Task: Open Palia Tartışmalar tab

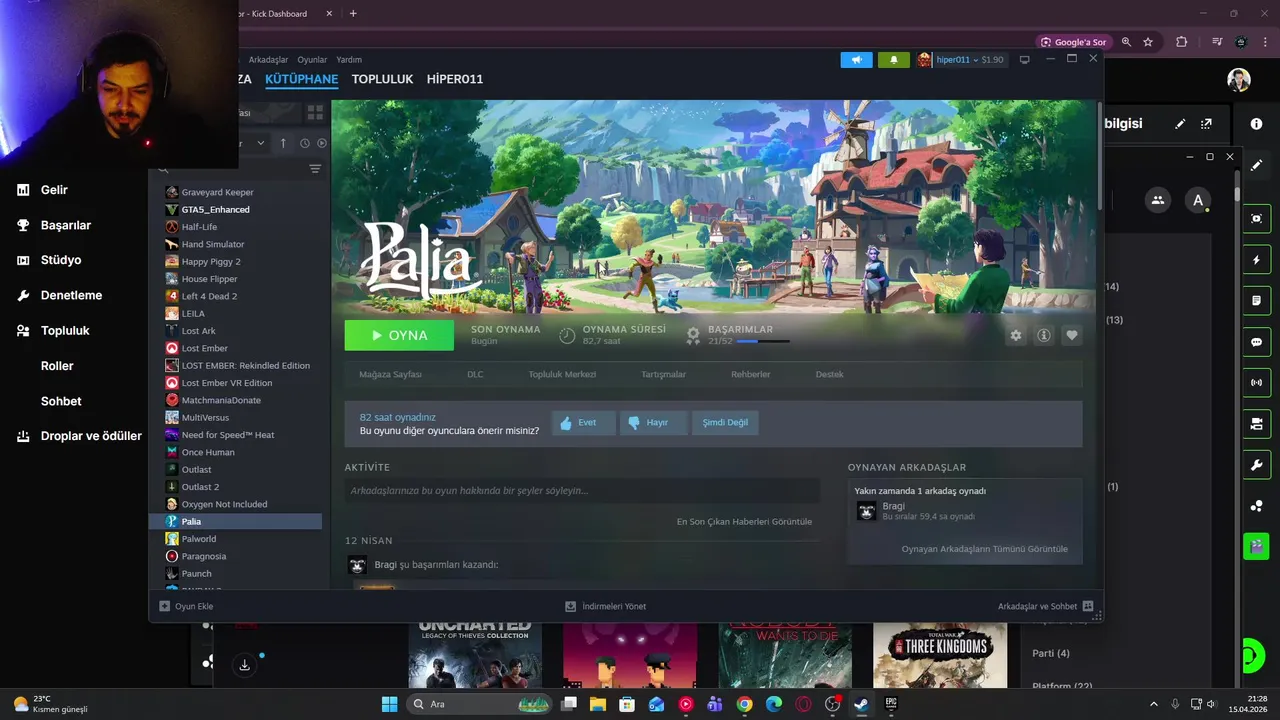Action: click(663, 374)
